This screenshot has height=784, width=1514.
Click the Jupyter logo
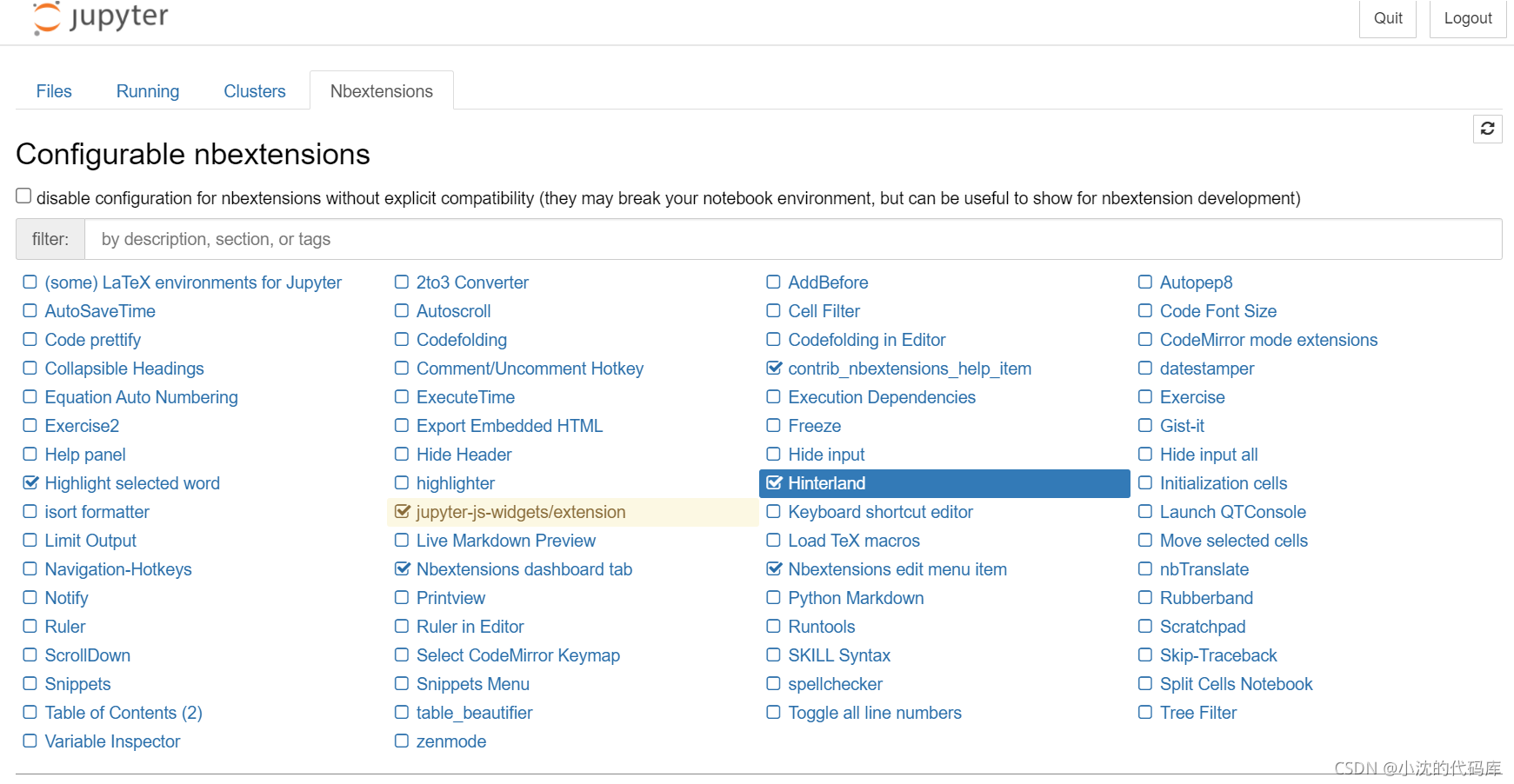pos(101,17)
